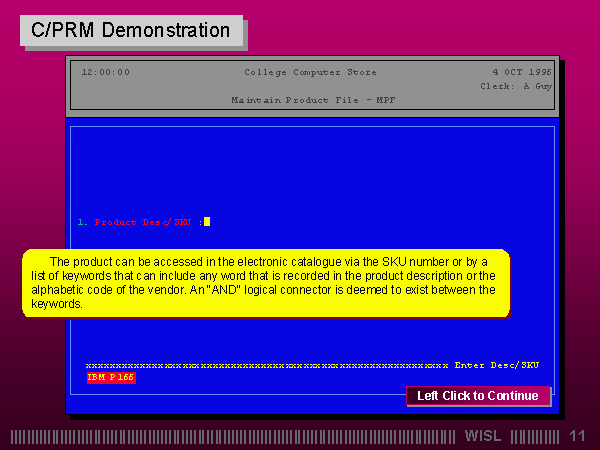600x450 pixels.
Task: Click the 4 OCT 1996 date
Action: click(522, 72)
